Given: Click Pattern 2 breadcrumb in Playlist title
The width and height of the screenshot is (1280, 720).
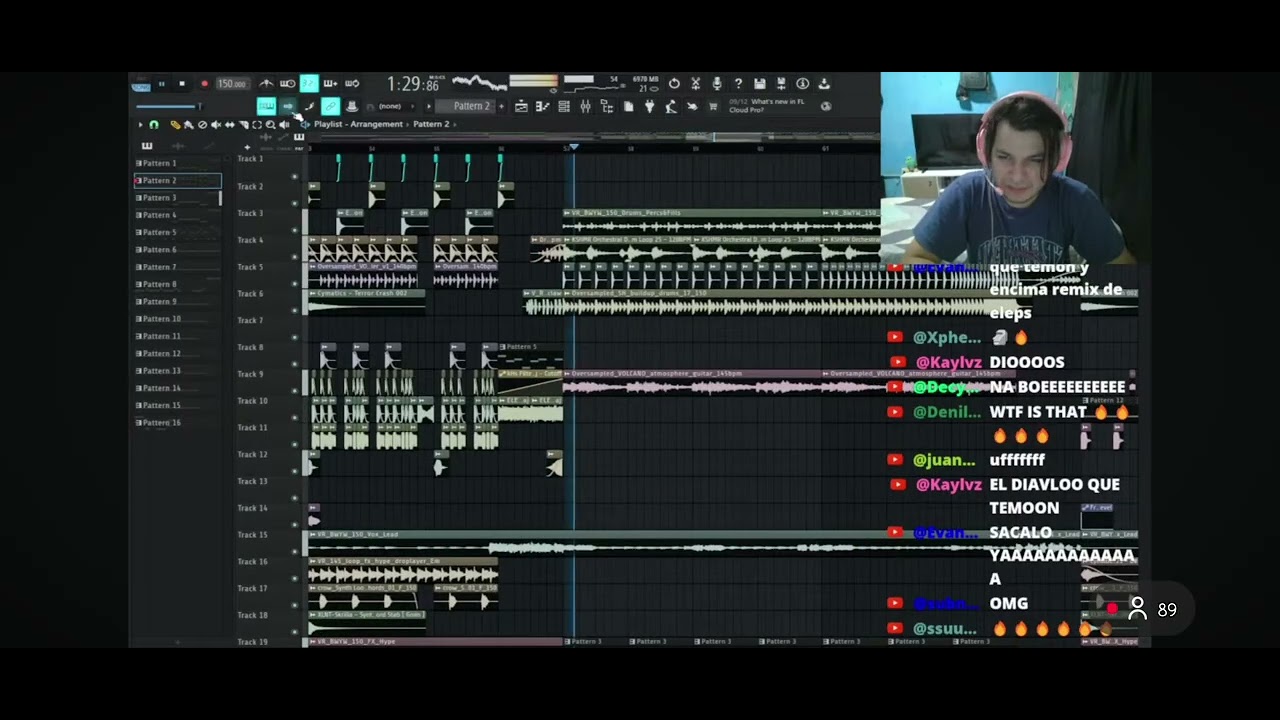Looking at the screenshot, I should pos(431,124).
